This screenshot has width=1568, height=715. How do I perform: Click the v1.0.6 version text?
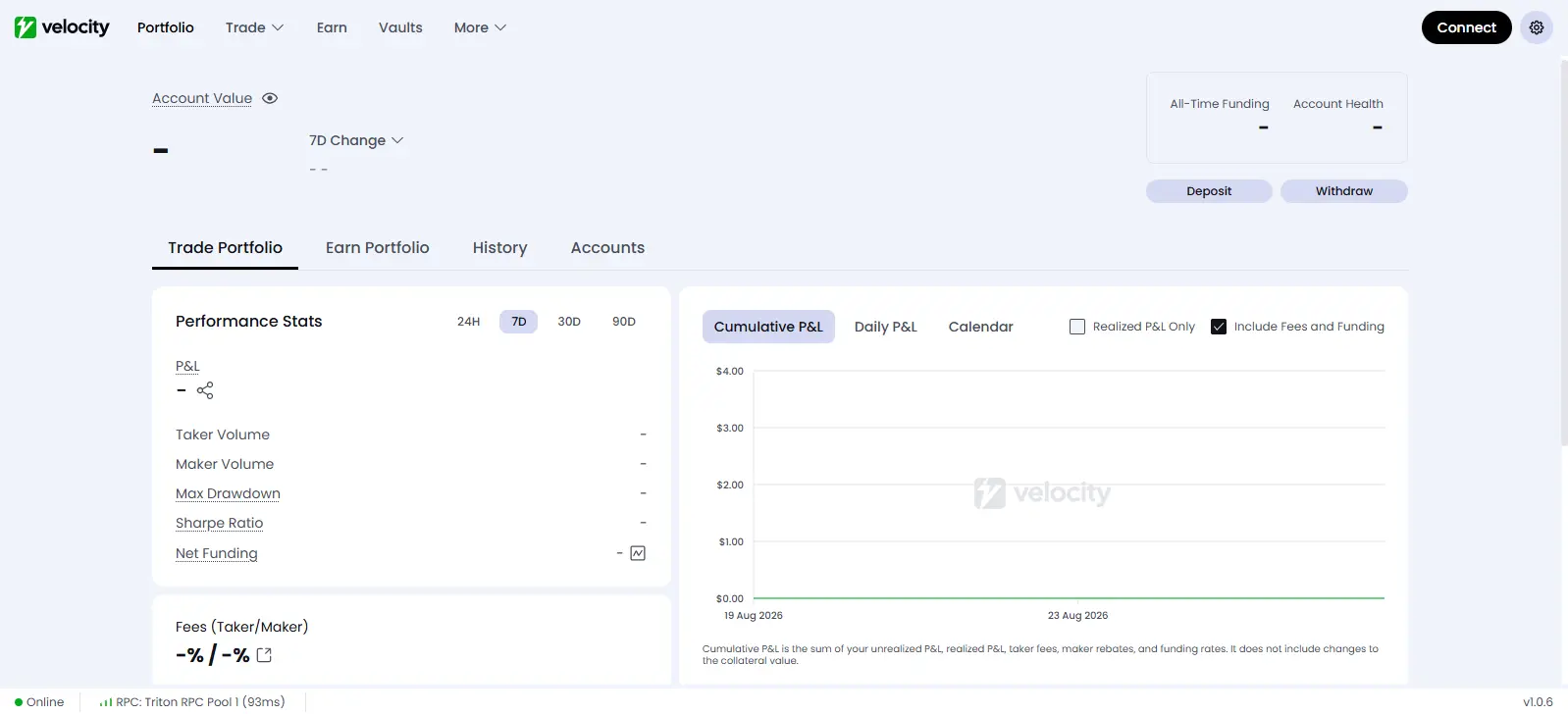(1538, 702)
